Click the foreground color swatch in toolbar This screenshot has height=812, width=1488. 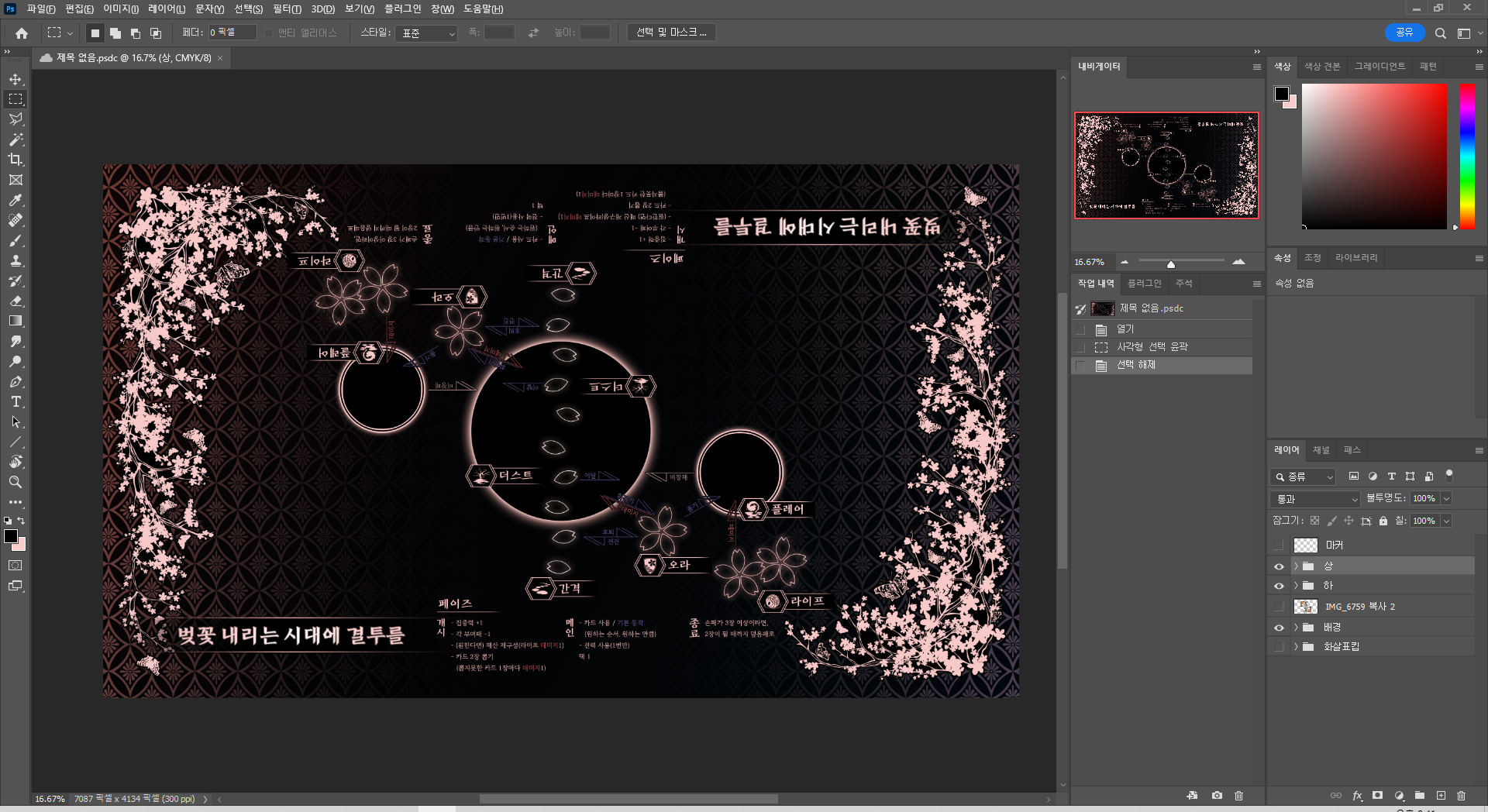click(11, 536)
